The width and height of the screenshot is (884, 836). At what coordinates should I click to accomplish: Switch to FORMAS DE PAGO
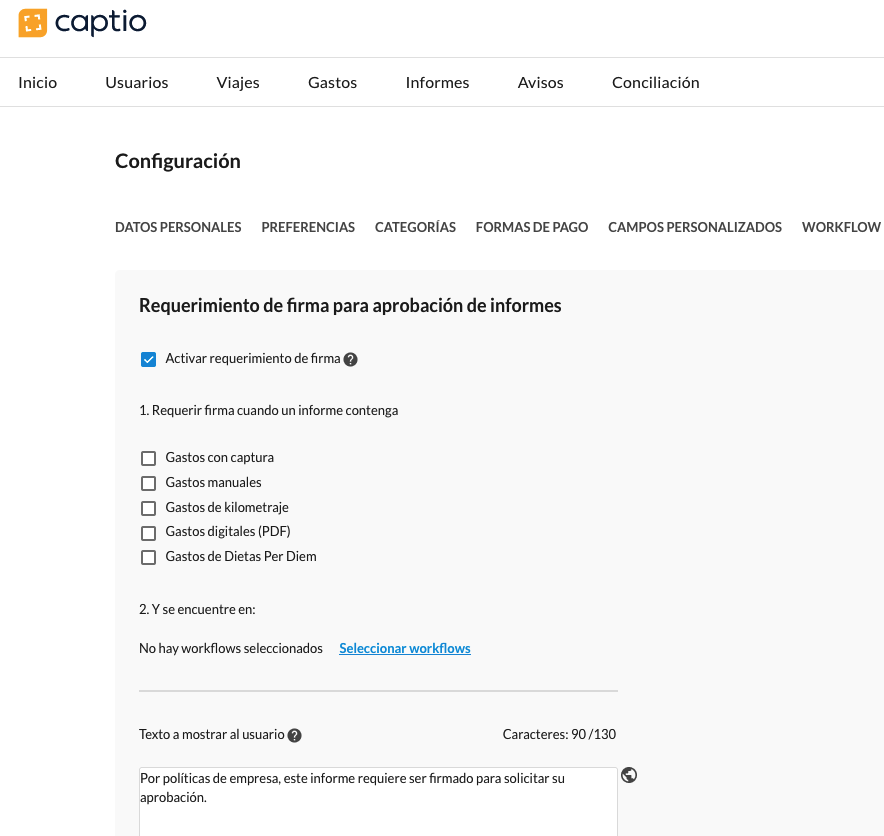coord(531,227)
